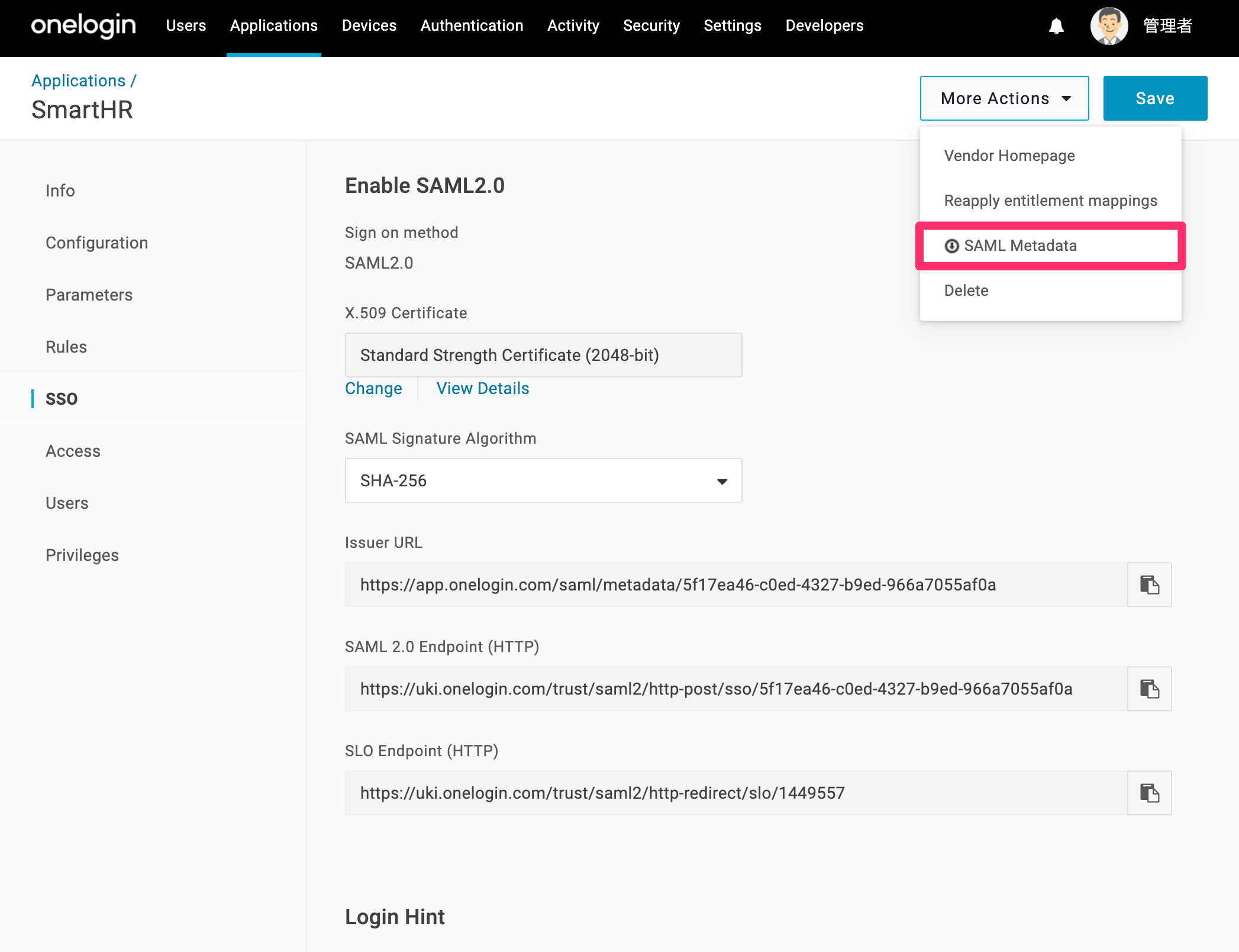Open the Access tab
The image size is (1239, 952).
tap(73, 451)
